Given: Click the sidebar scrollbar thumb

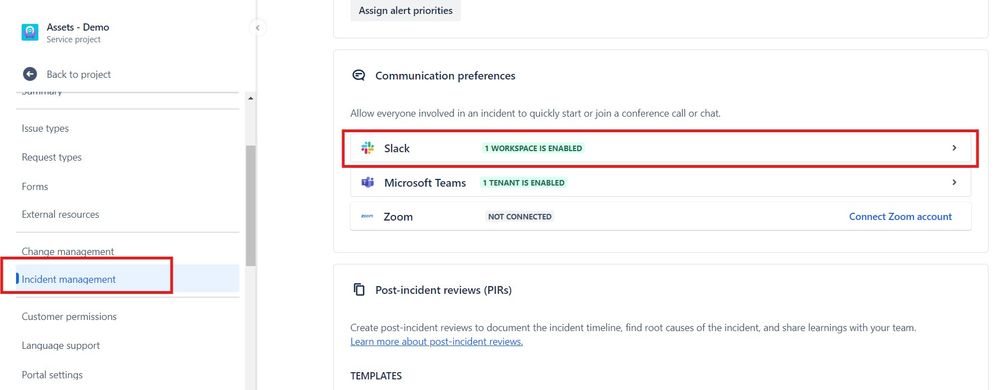Looking at the screenshot, I should [x=250, y=205].
